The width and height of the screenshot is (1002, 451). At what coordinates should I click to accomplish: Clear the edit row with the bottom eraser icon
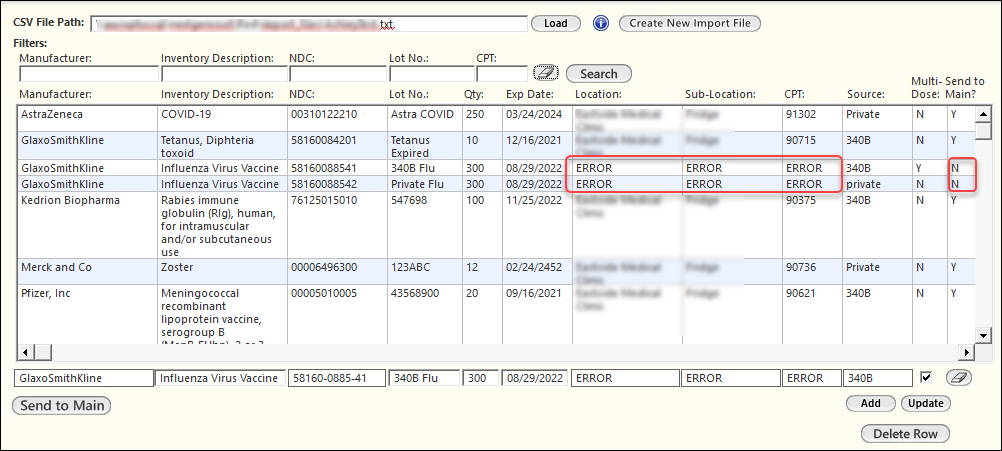point(959,378)
